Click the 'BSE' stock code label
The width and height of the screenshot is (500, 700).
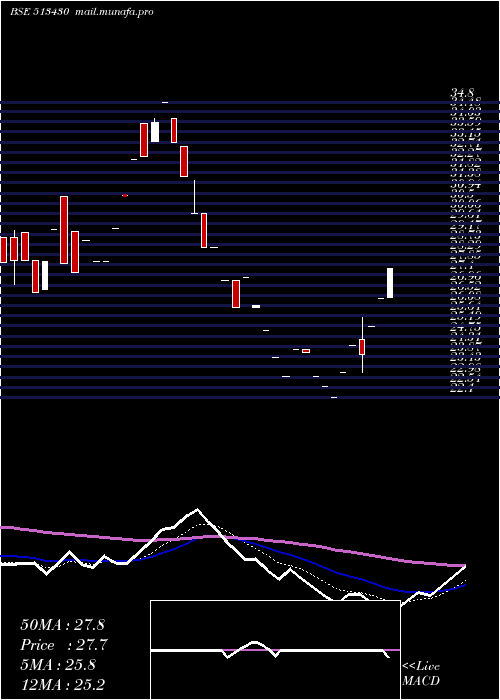[x=39, y=12]
